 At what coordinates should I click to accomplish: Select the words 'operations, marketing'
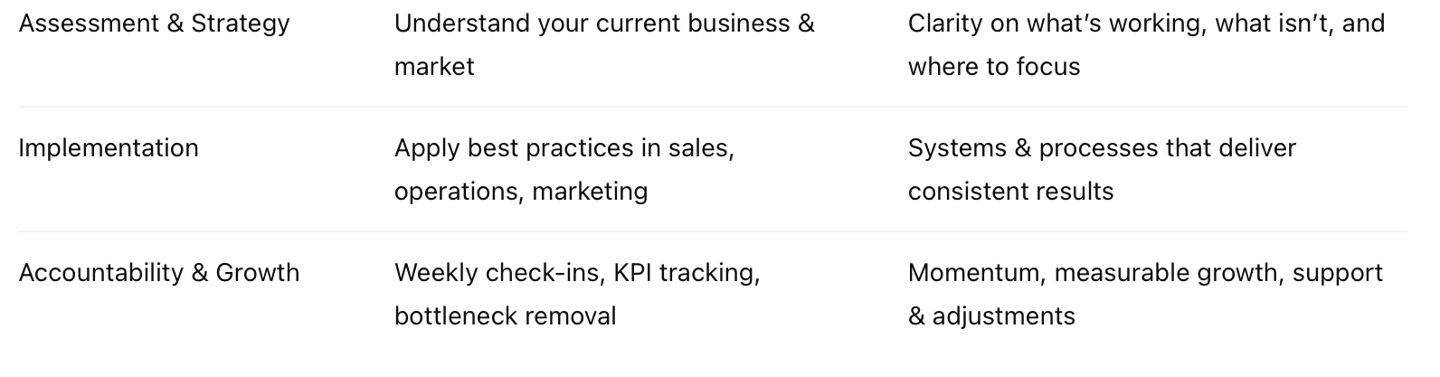tap(521, 191)
